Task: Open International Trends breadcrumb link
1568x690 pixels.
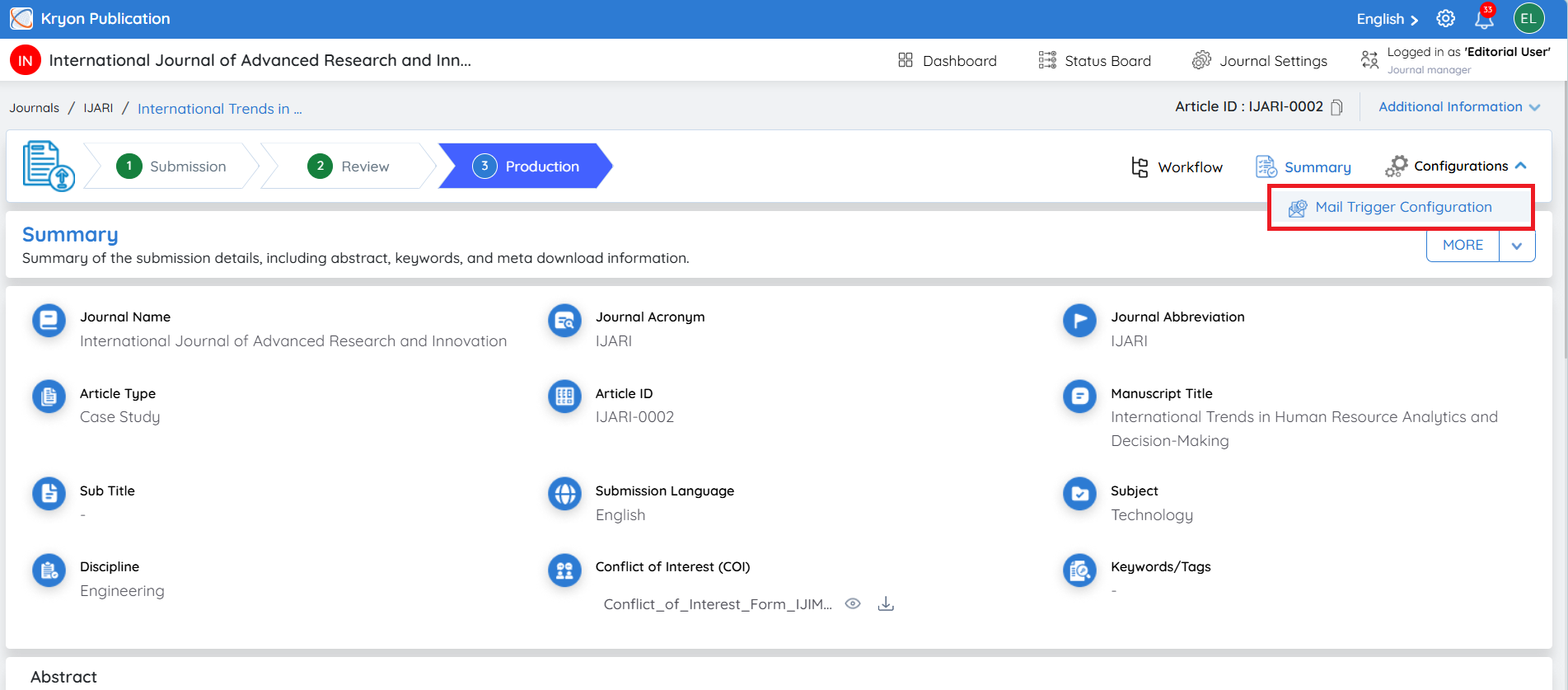Action: pos(219,109)
